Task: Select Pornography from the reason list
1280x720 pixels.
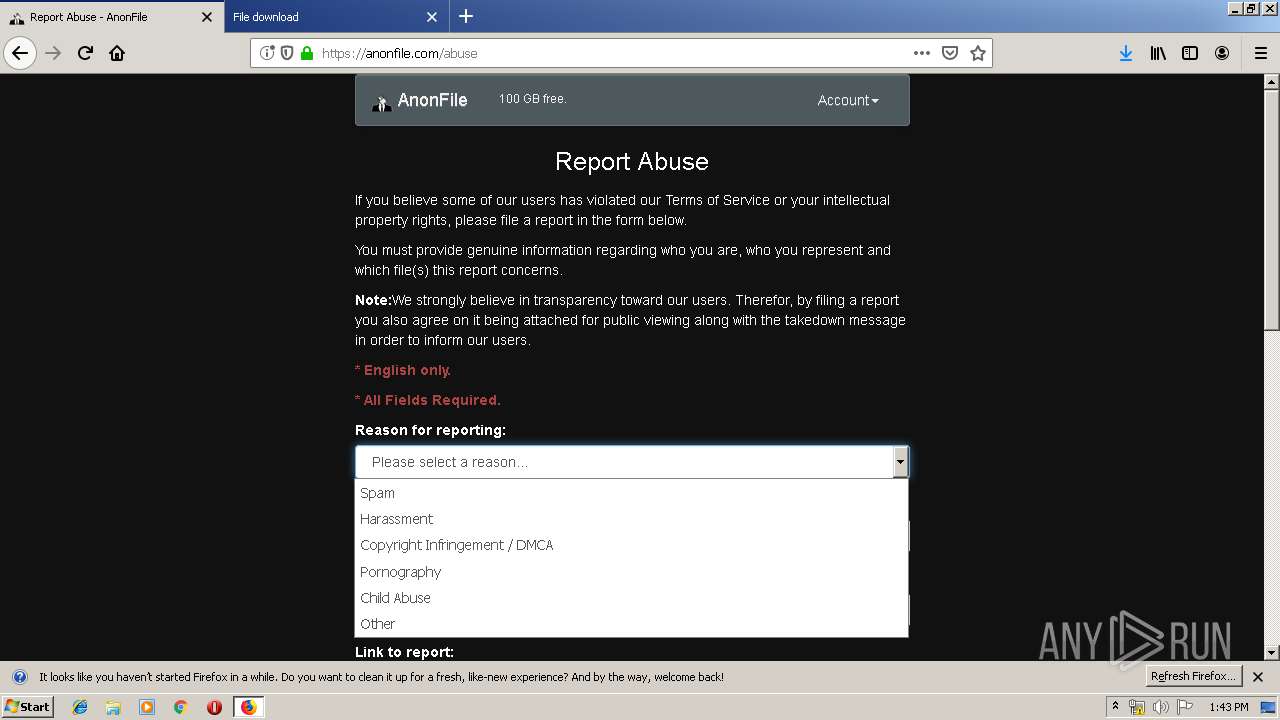Action: click(x=632, y=572)
